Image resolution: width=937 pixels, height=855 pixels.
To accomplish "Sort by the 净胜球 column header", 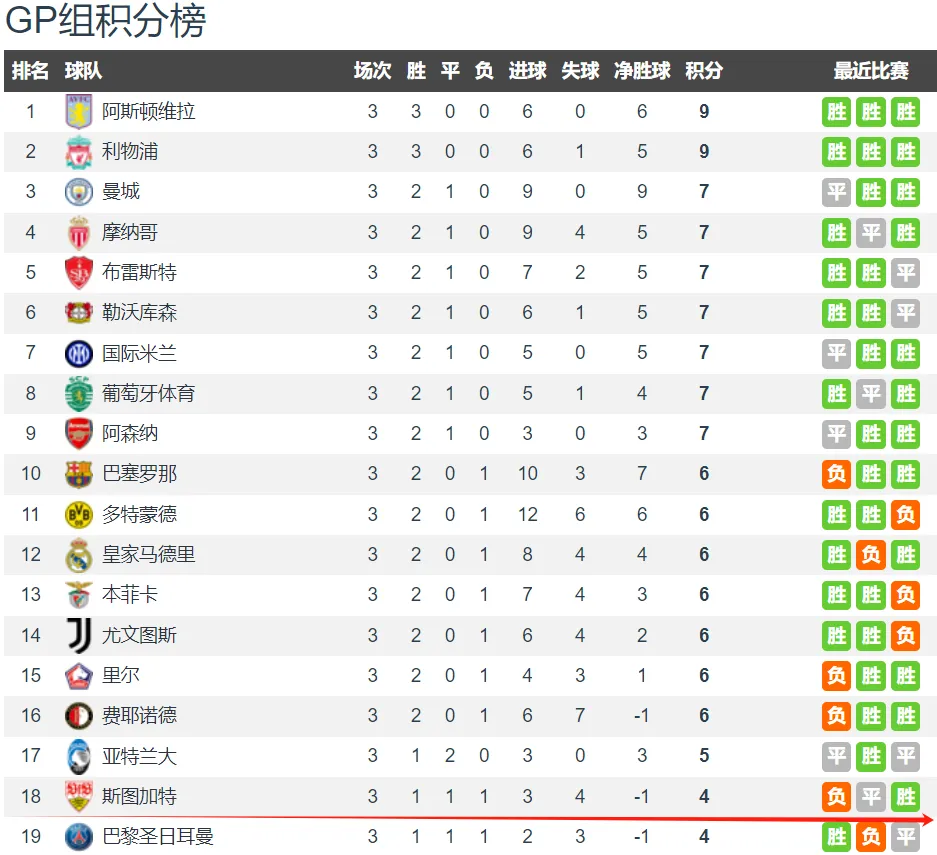I will 642,71.
